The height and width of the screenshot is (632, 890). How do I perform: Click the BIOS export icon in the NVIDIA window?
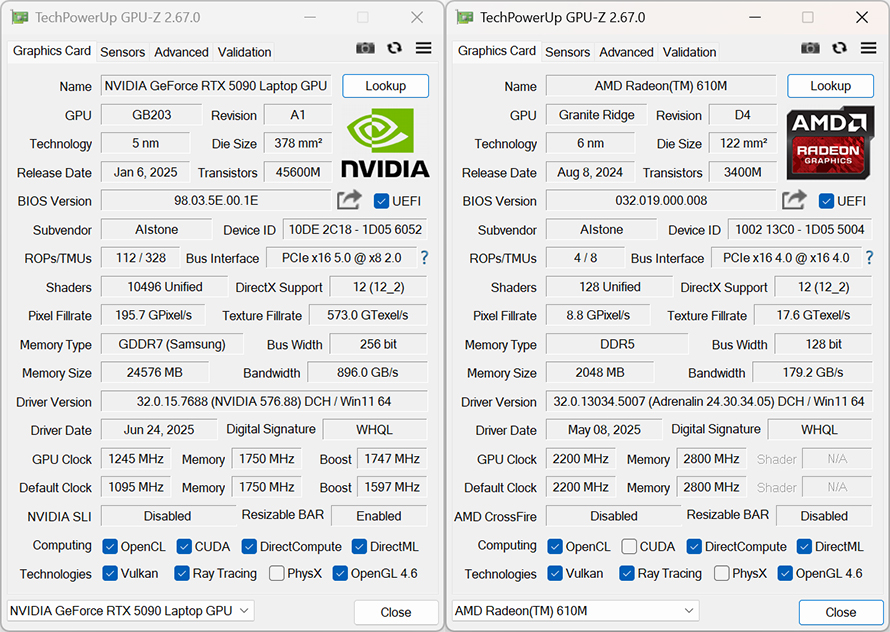coord(349,201)
